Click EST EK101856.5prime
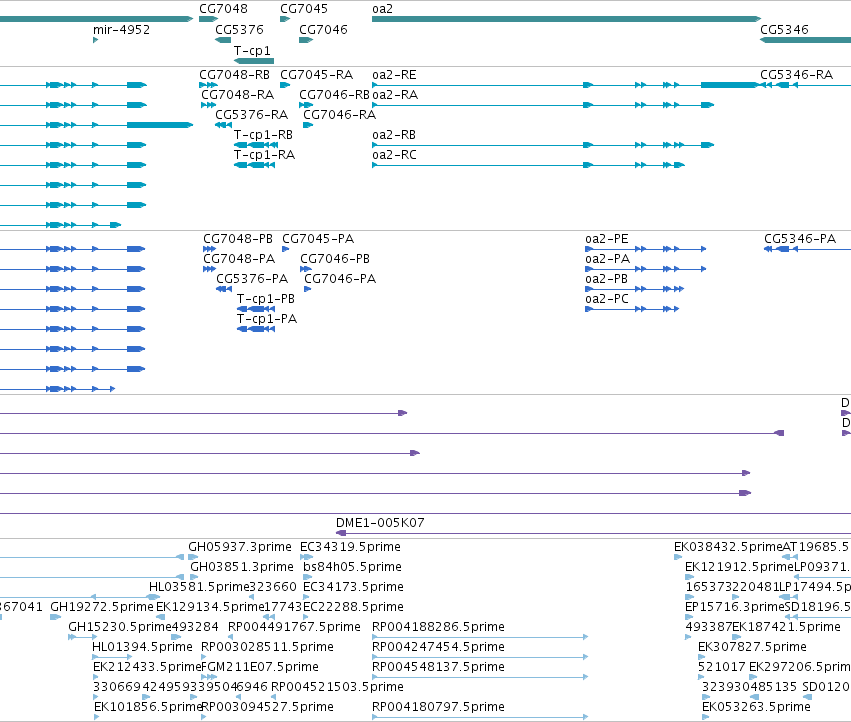 pyautogui.click(x=148, y=706)
